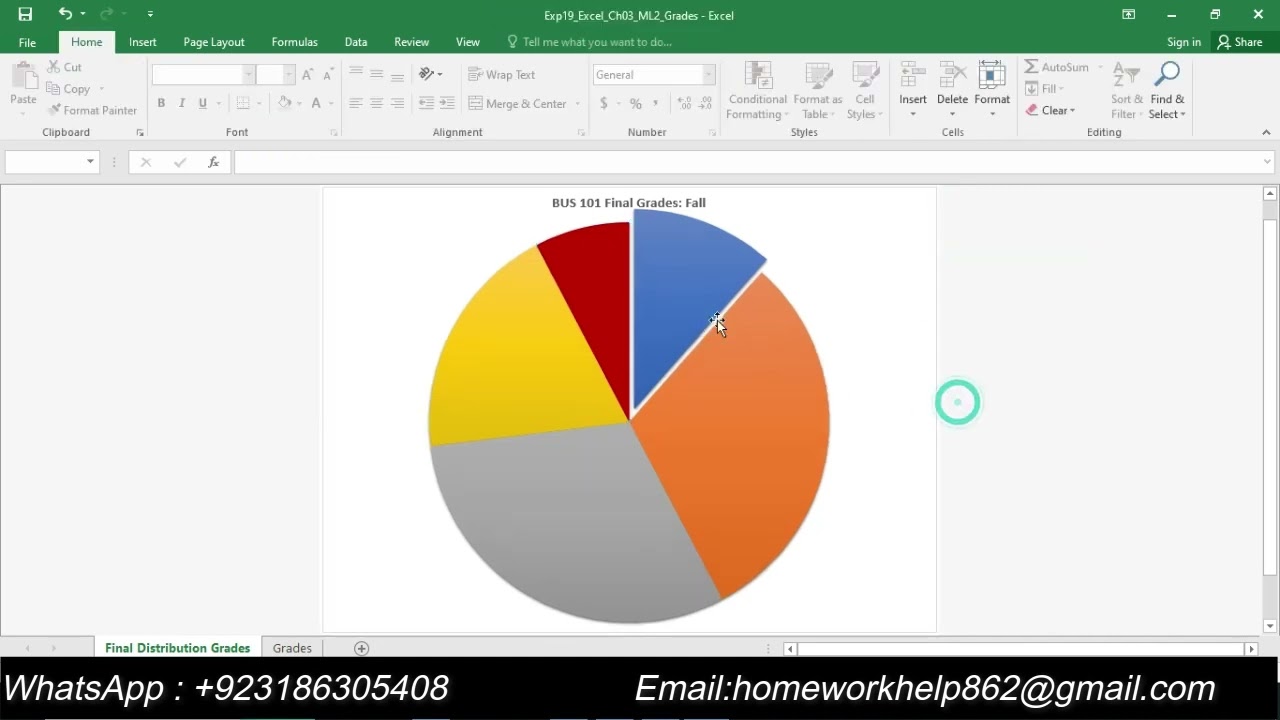1280x720 pixels.
Task: Apply font color
Action: (x=316, y=103)
